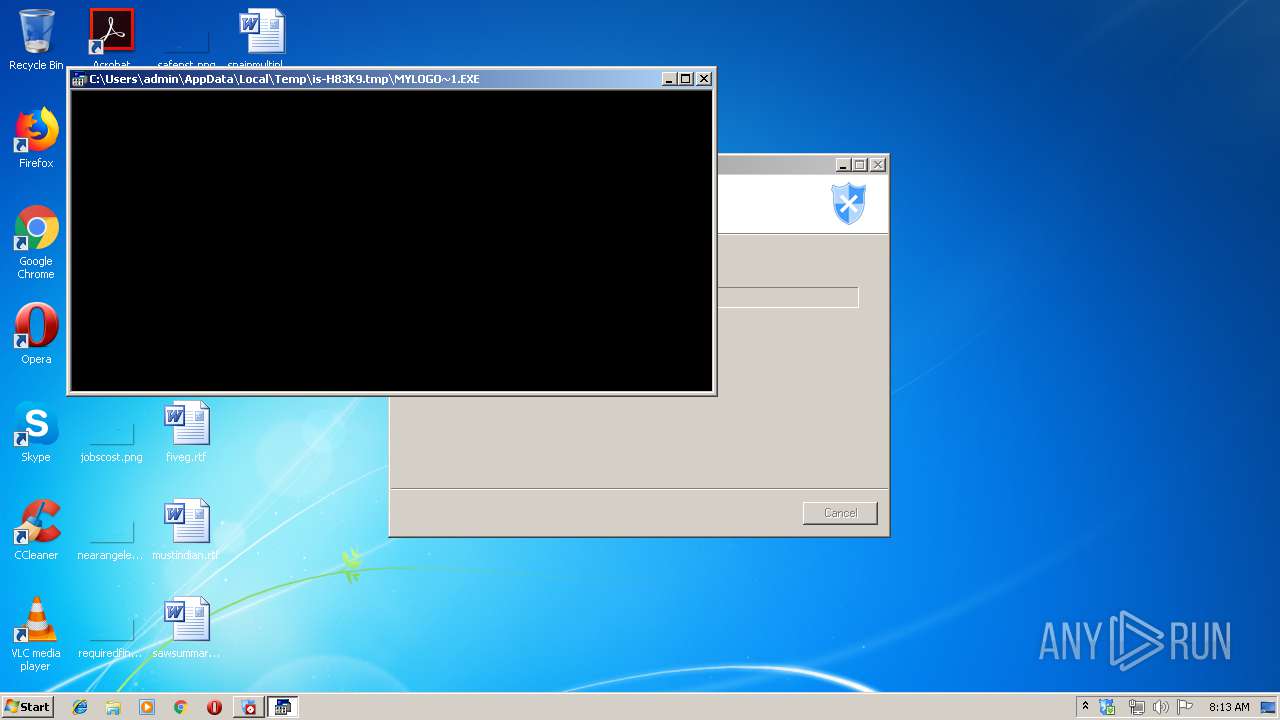This screenshot has width=1280, height=720.
Task: Click the Cancel button in the installer
Action: pos(840,513)
